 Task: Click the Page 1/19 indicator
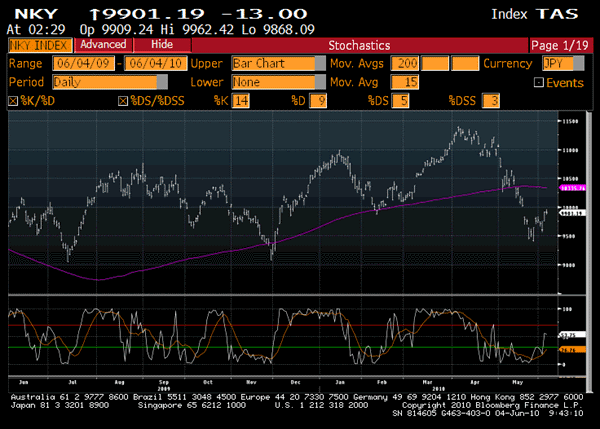[560, 46]
